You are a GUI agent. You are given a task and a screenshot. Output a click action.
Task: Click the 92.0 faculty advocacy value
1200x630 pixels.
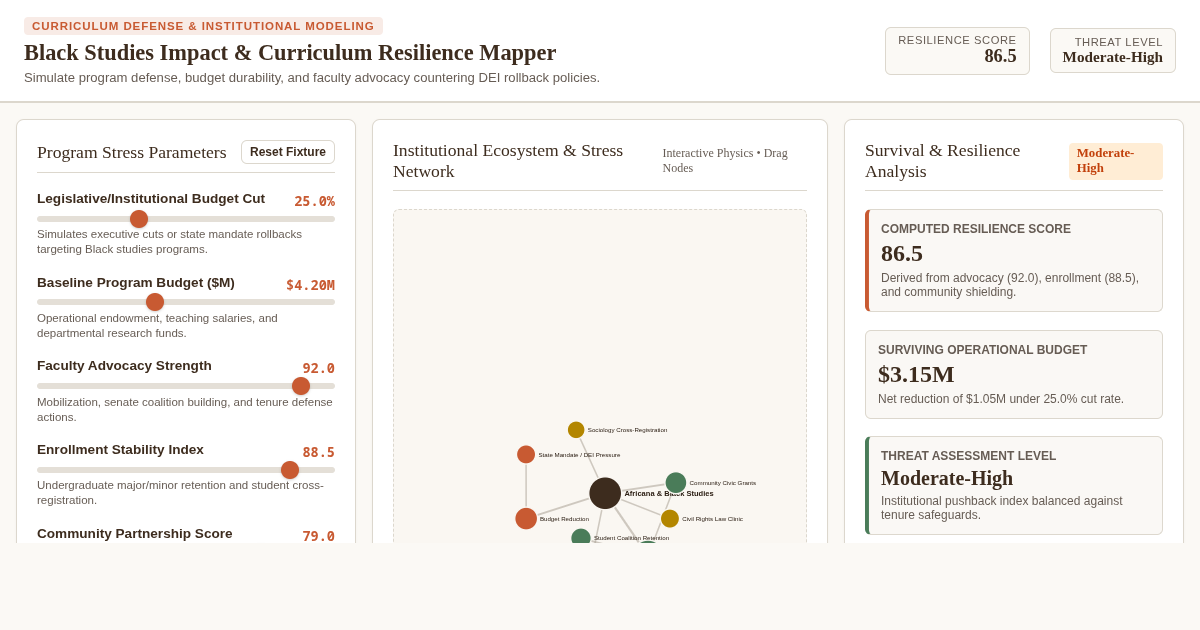point(319,368)
